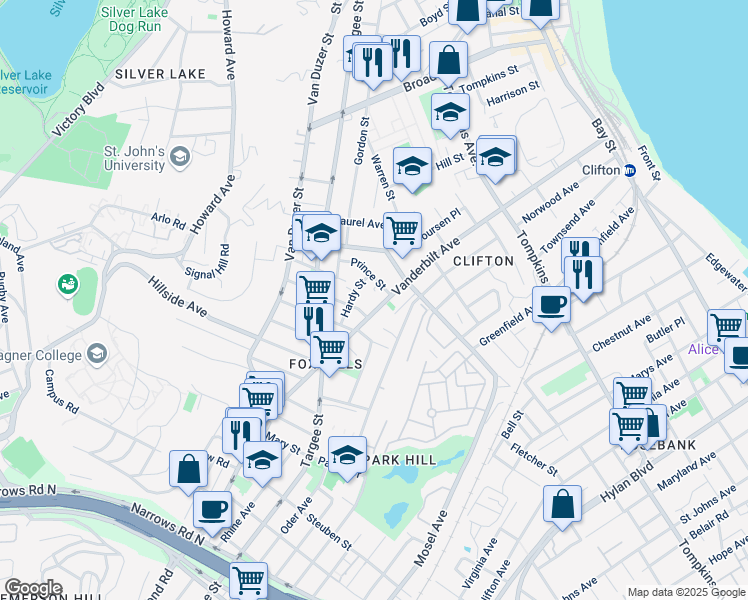This screenshot has height=600, width=748.
Task: Click the Mosel Ave street label
Action: pyautogui.click(x=430, y=538)
